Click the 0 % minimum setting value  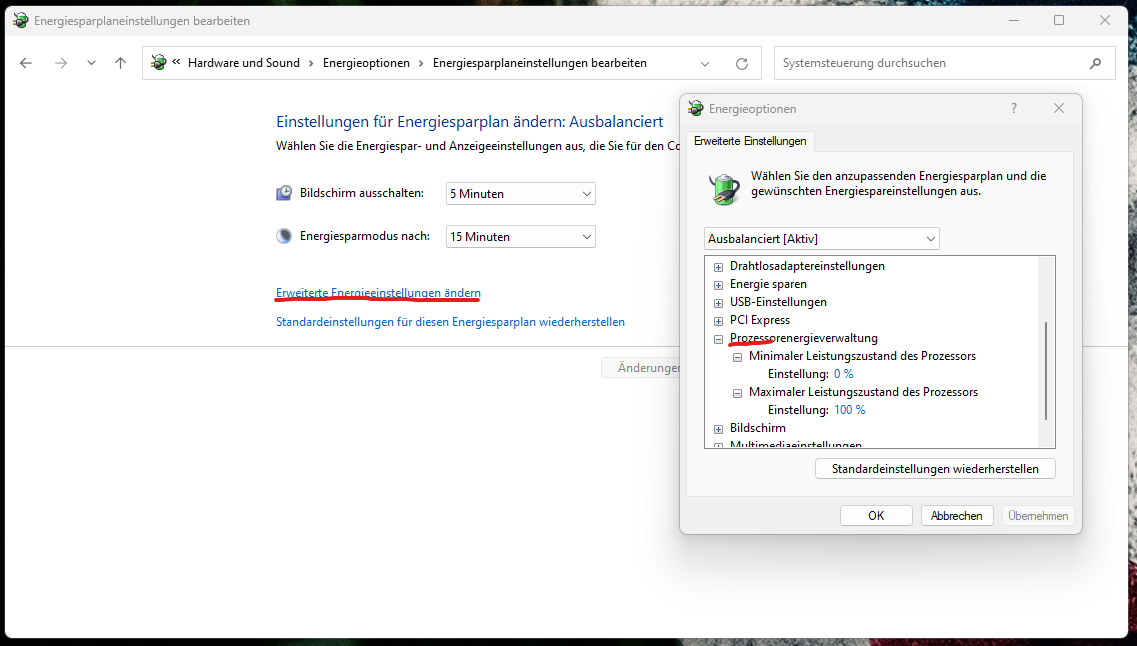(x=843, y=374)
